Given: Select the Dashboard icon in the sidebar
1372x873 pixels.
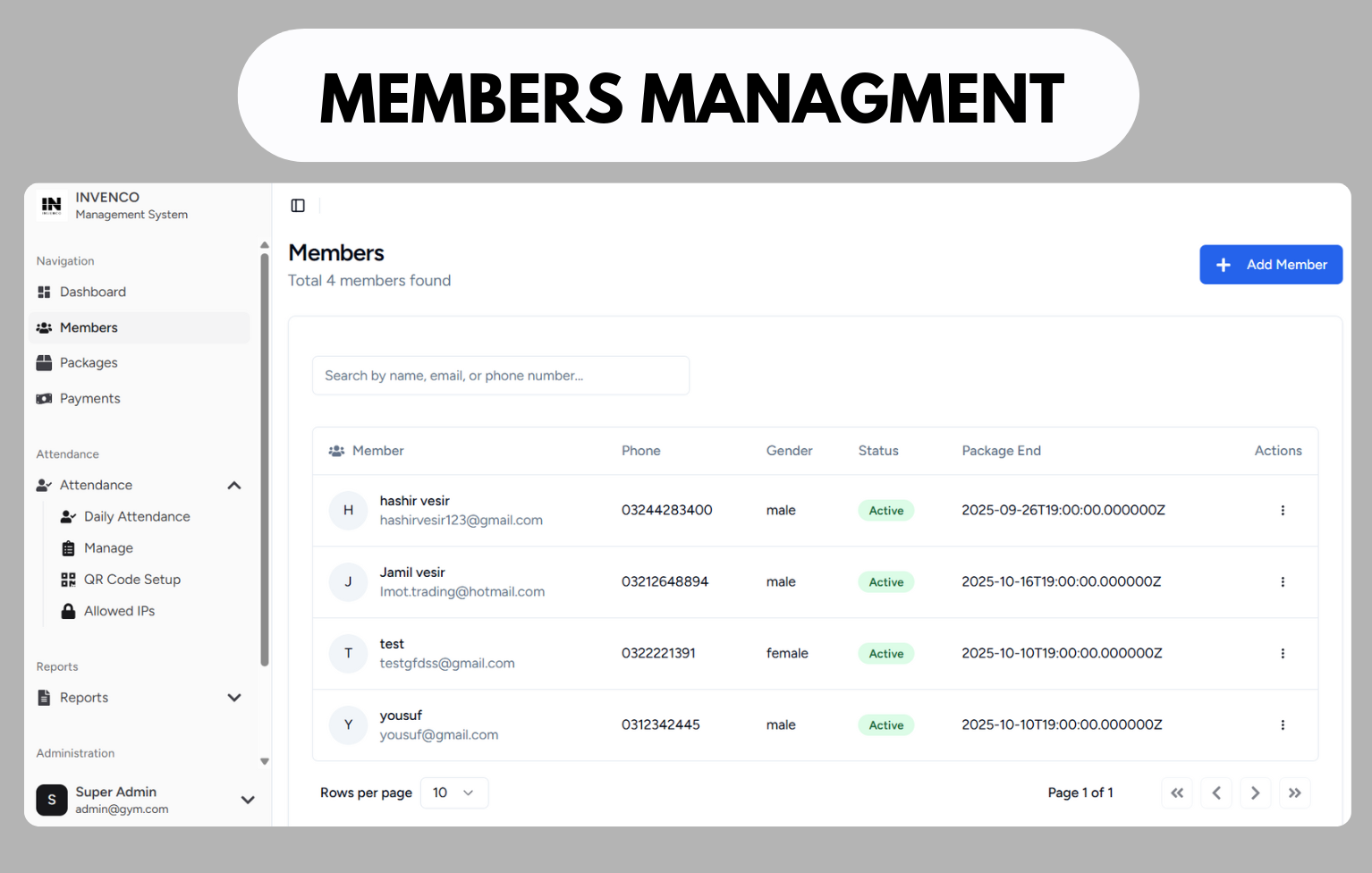Looking at the screenshot, I should (44, 292).
